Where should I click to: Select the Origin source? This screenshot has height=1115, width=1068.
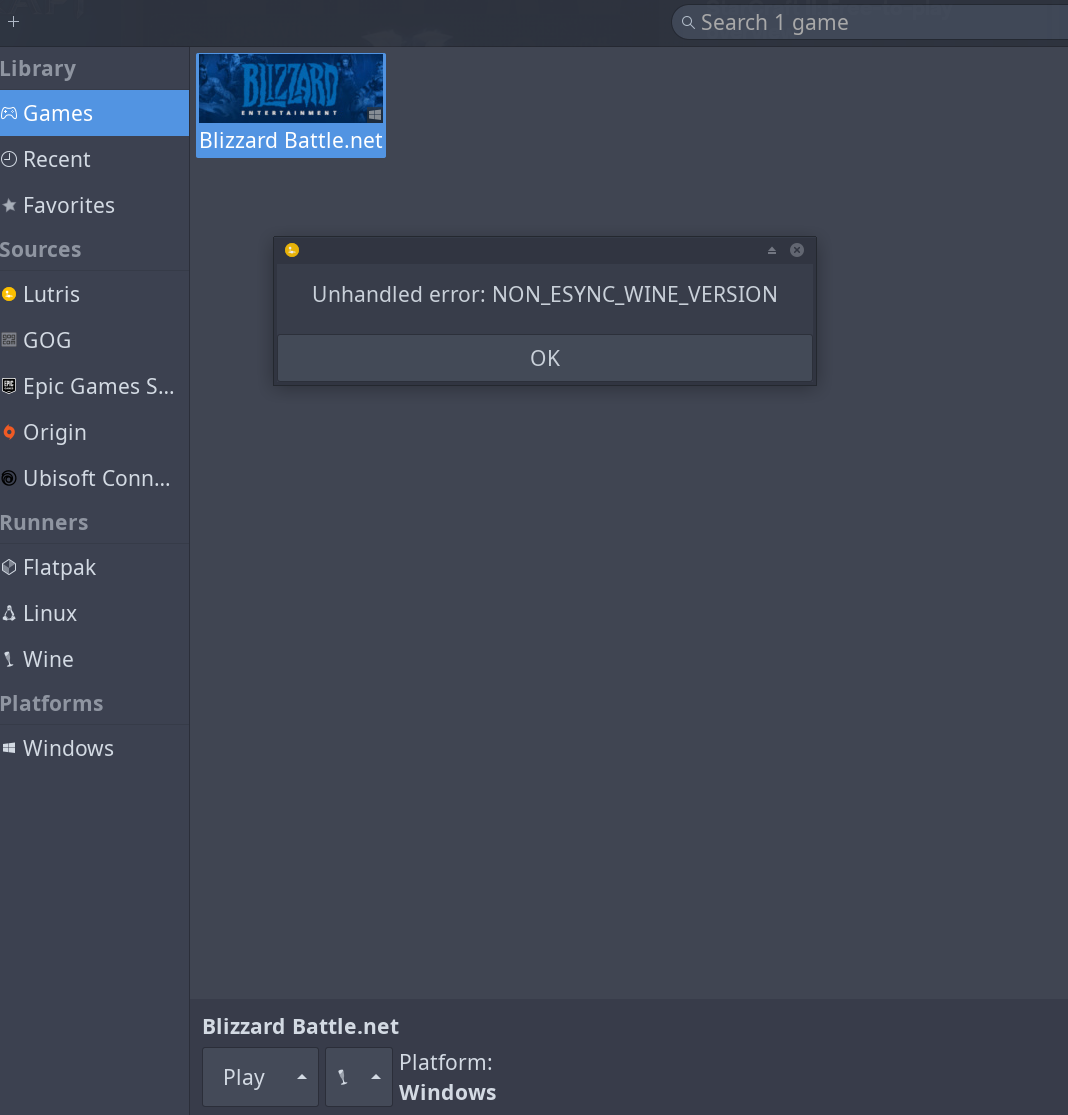tap(95, 432)
